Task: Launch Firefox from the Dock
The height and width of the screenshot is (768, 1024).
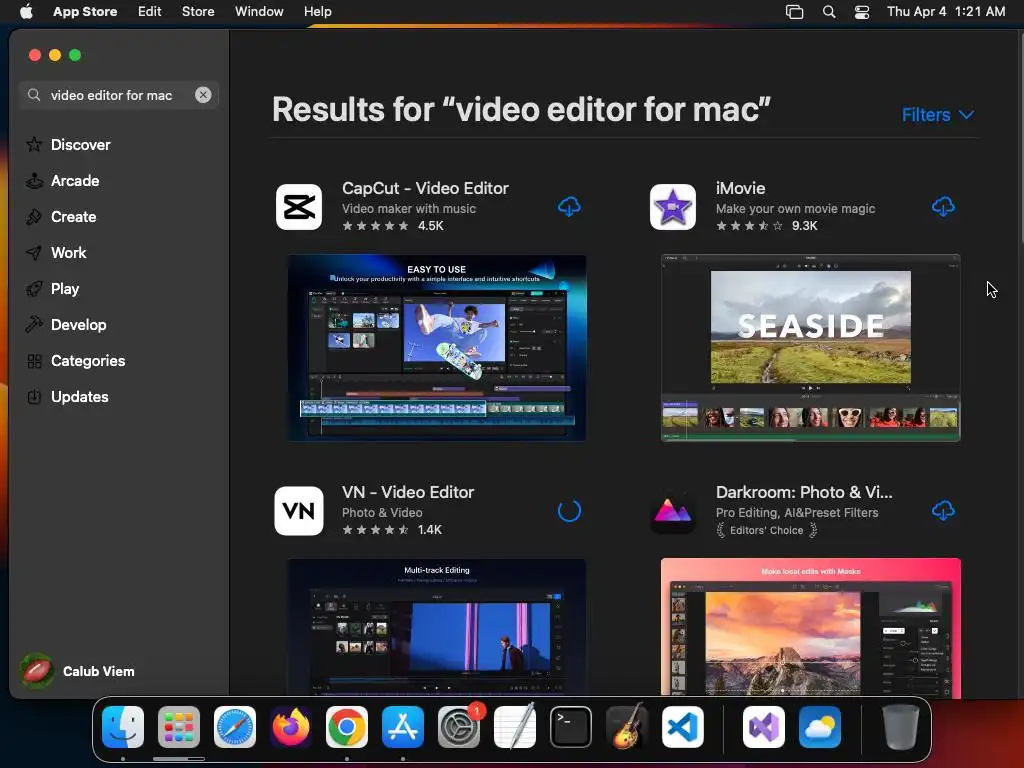Action: coord(291,726)
